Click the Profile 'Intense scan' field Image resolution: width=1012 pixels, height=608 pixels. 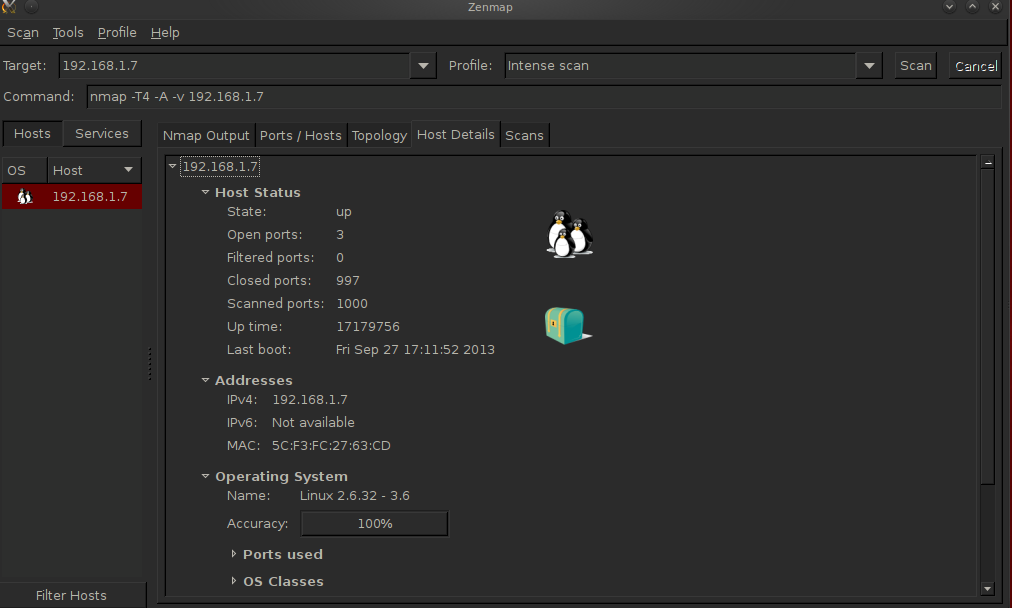pyautogui.click(x=680, y=66)
